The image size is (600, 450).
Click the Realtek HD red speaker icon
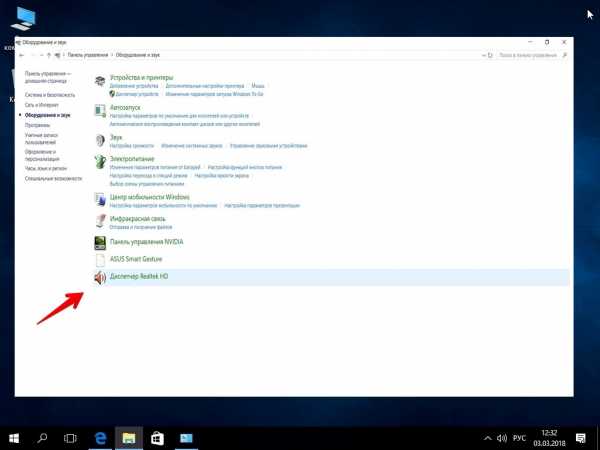[100, 277]
